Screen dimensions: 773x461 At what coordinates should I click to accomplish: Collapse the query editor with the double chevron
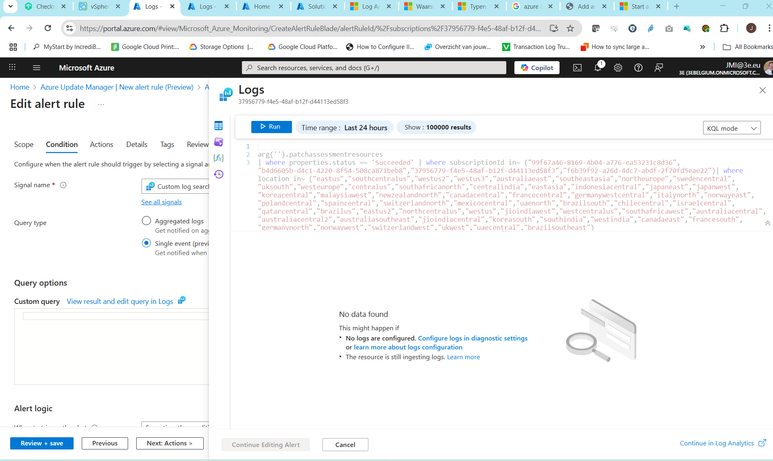768,223
